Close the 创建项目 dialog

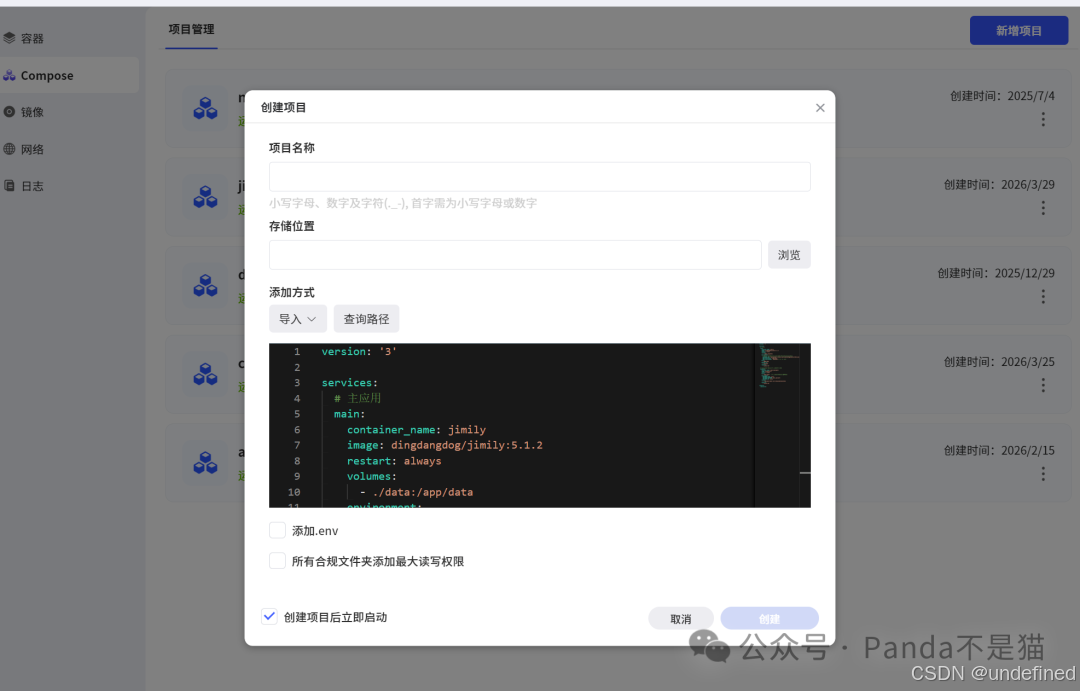click(820, 107)
